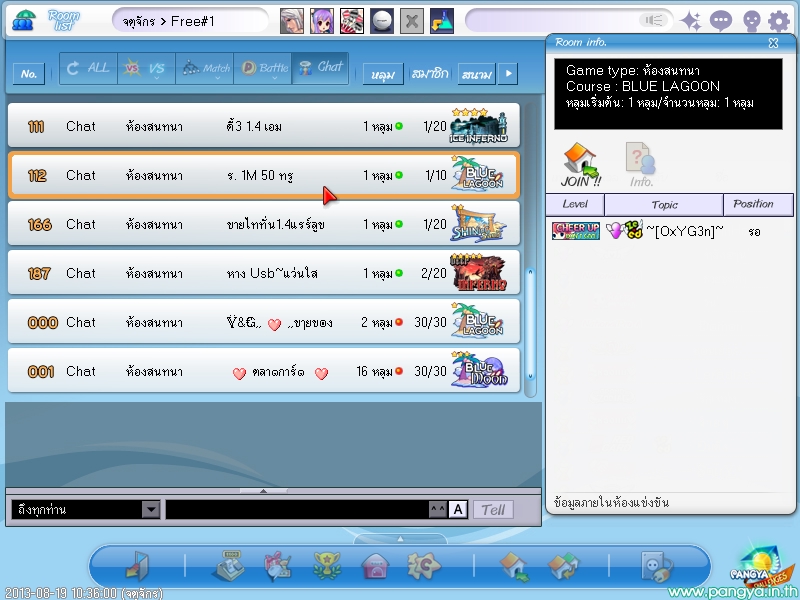Open the golf ball equipment slot
800x600 pixels.
382,21
